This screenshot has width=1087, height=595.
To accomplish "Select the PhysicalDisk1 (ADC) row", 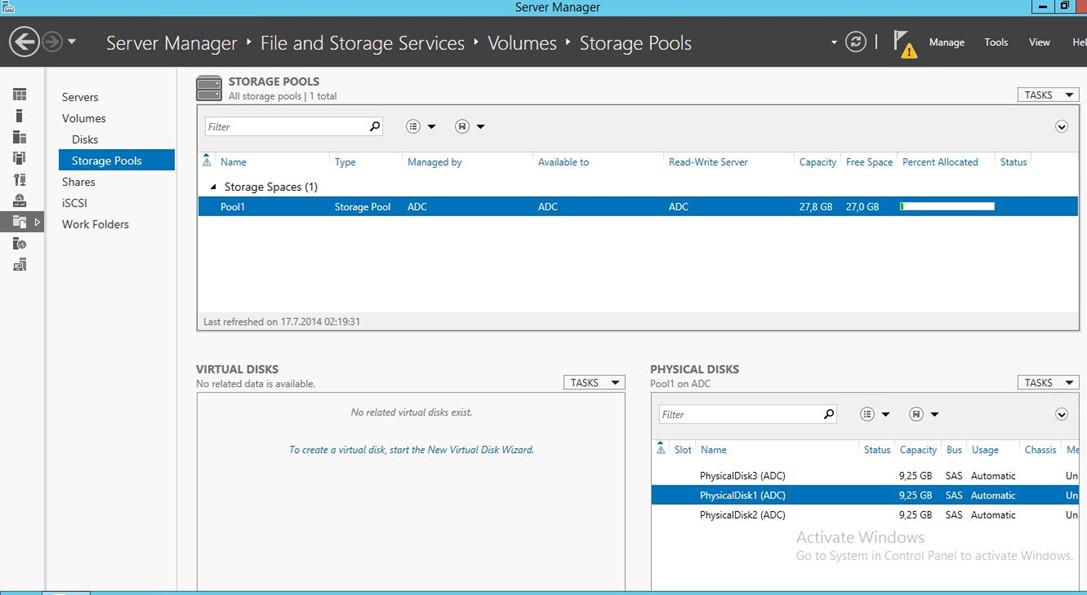I will coord(865,495).
